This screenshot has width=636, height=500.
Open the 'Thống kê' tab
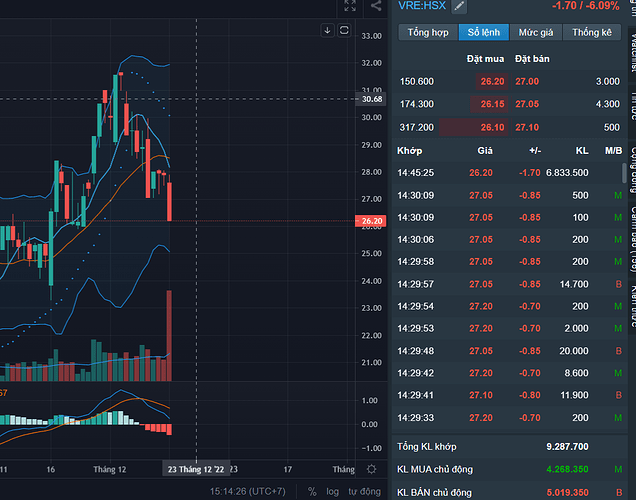(x=591, y=32)
